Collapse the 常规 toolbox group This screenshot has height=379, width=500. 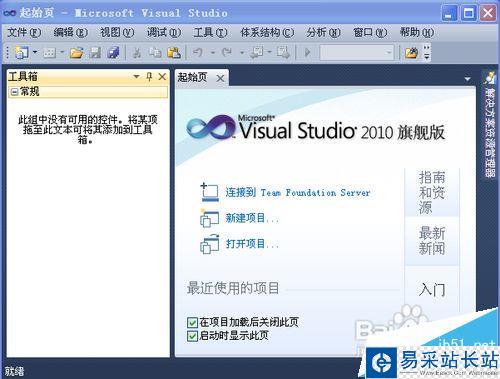pos(14,92)
